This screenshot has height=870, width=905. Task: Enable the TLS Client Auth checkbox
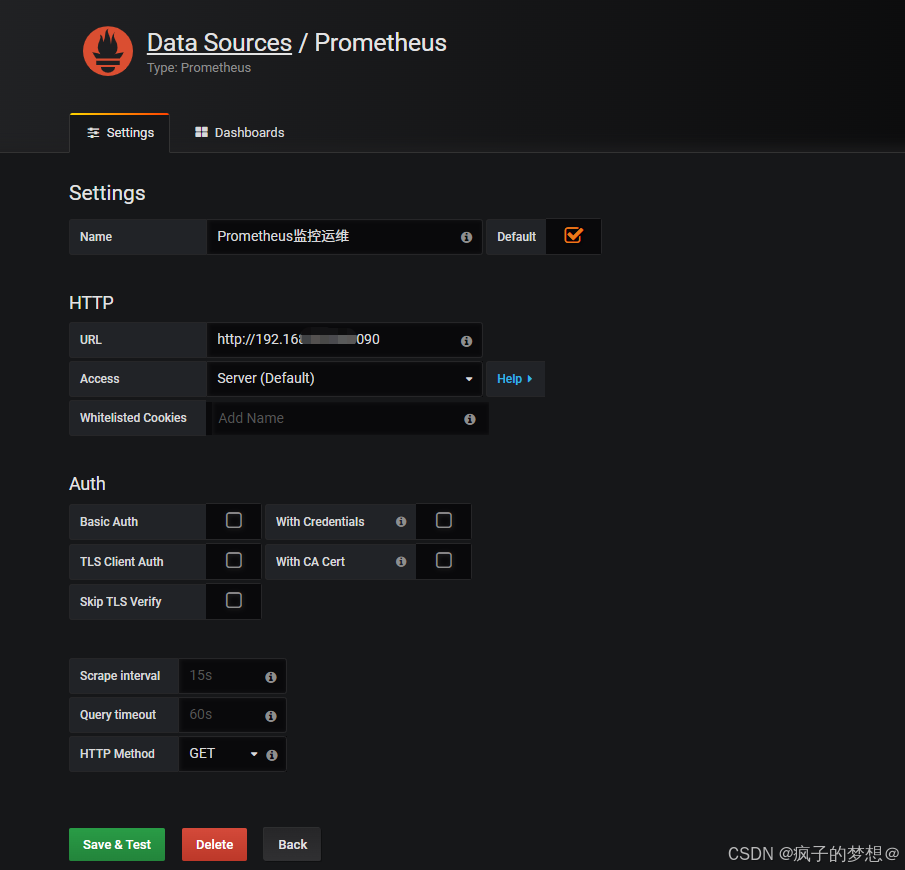[234, 561]
